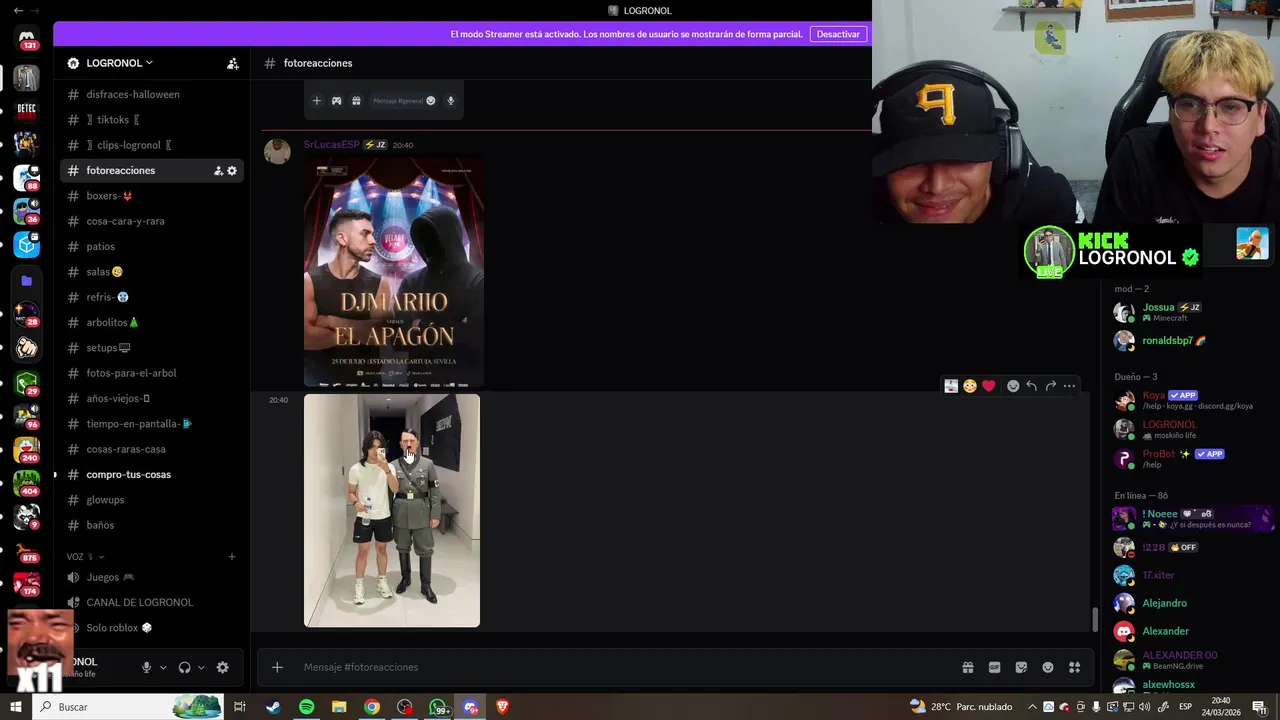This screenshot has height=720, width=1280.
Task: Open the sticker picker
Action: tap(1021, 667)
